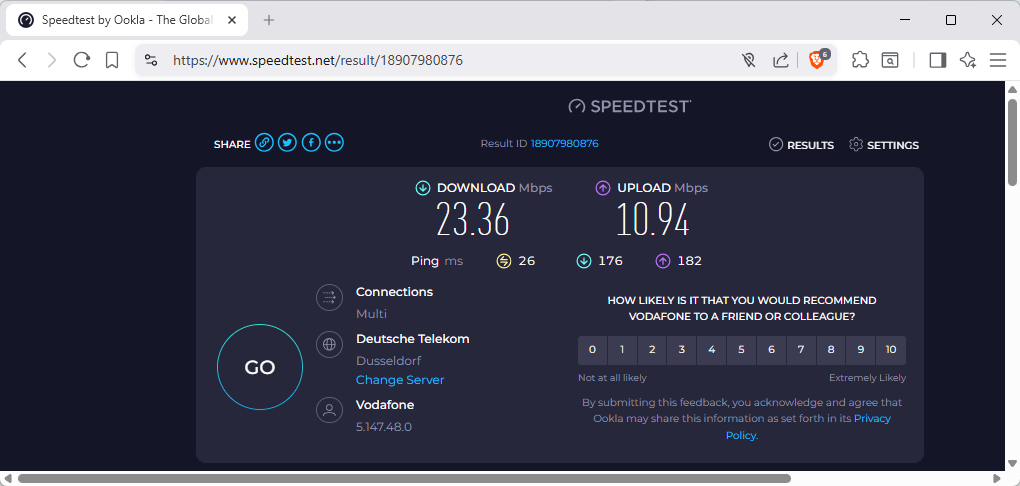This screenshot has height=486, width=1020.
Task: Open the browser hamburger menu
Action: [x=997, y=60]
